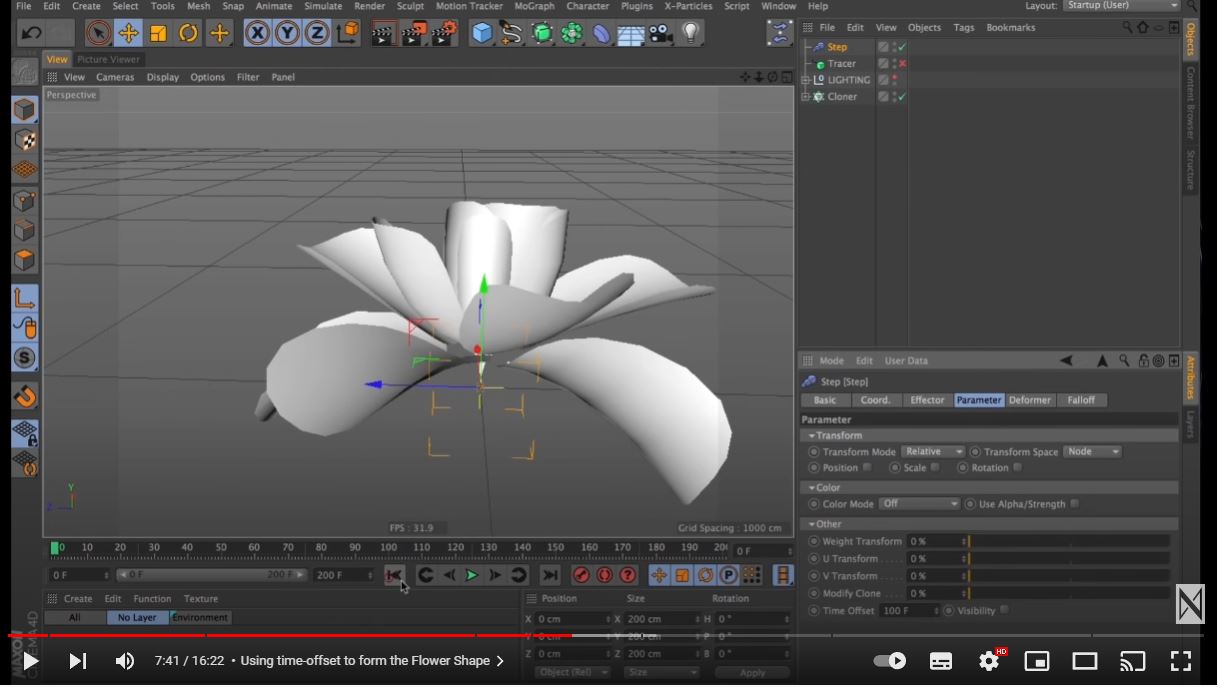The image size is (1218, 687).
Task: Open the X-Particles menu
Action: [x=688, y=6]
